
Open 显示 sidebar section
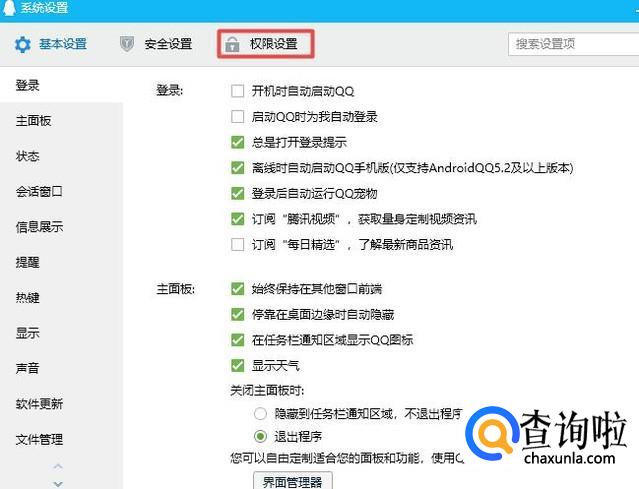27,333
